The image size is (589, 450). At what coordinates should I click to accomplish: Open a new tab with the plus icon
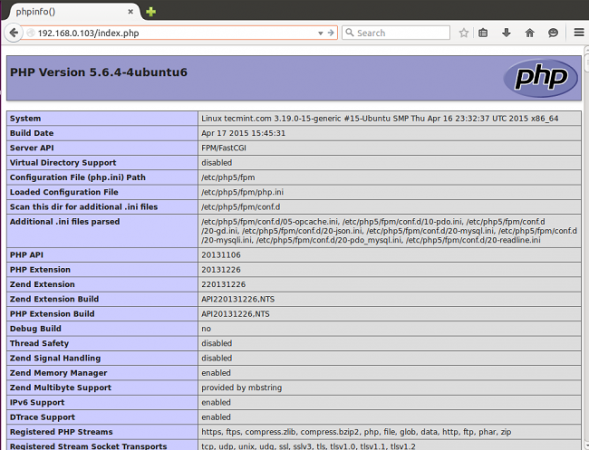point(151,12)
